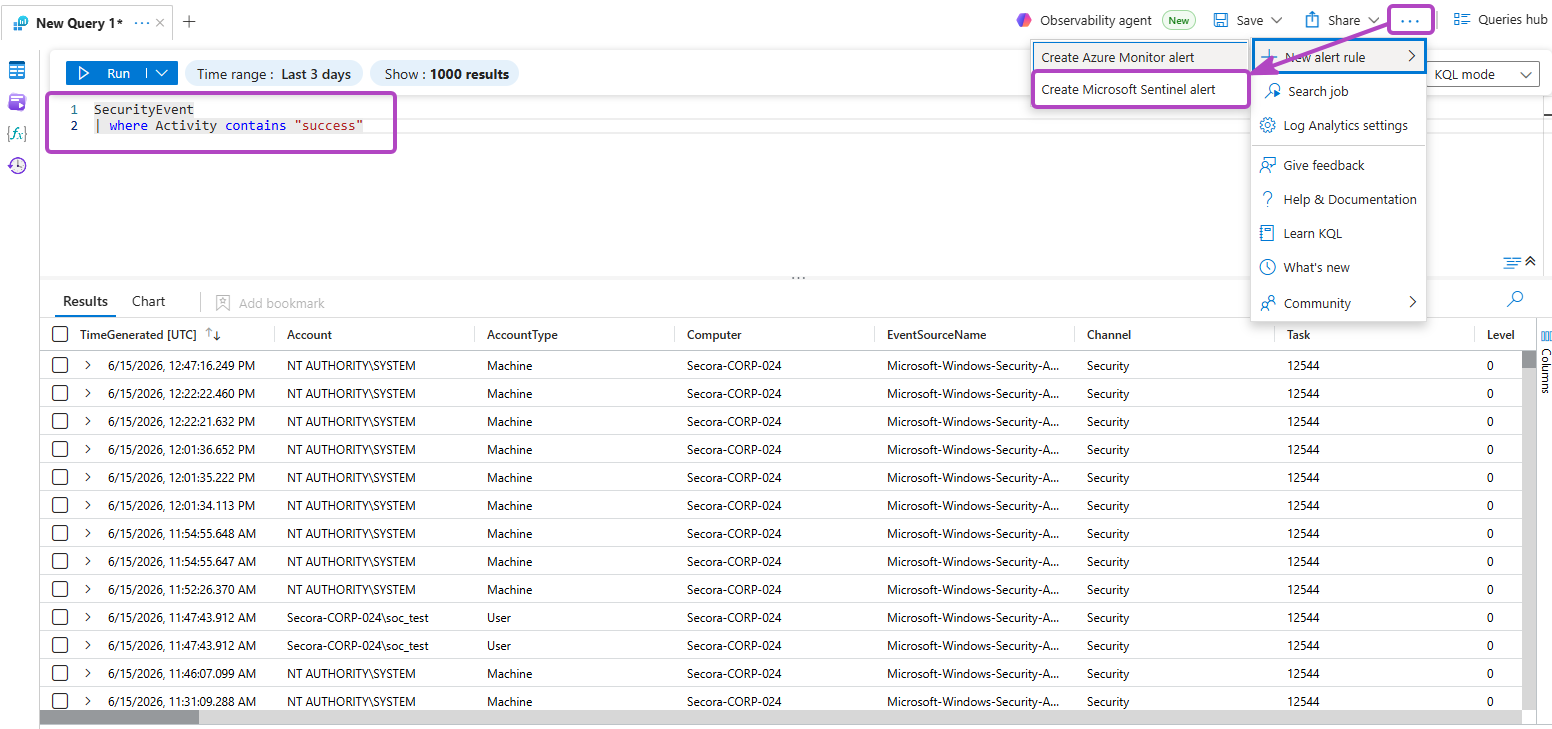Click the search results magnifier icon

coord(1515,298)
